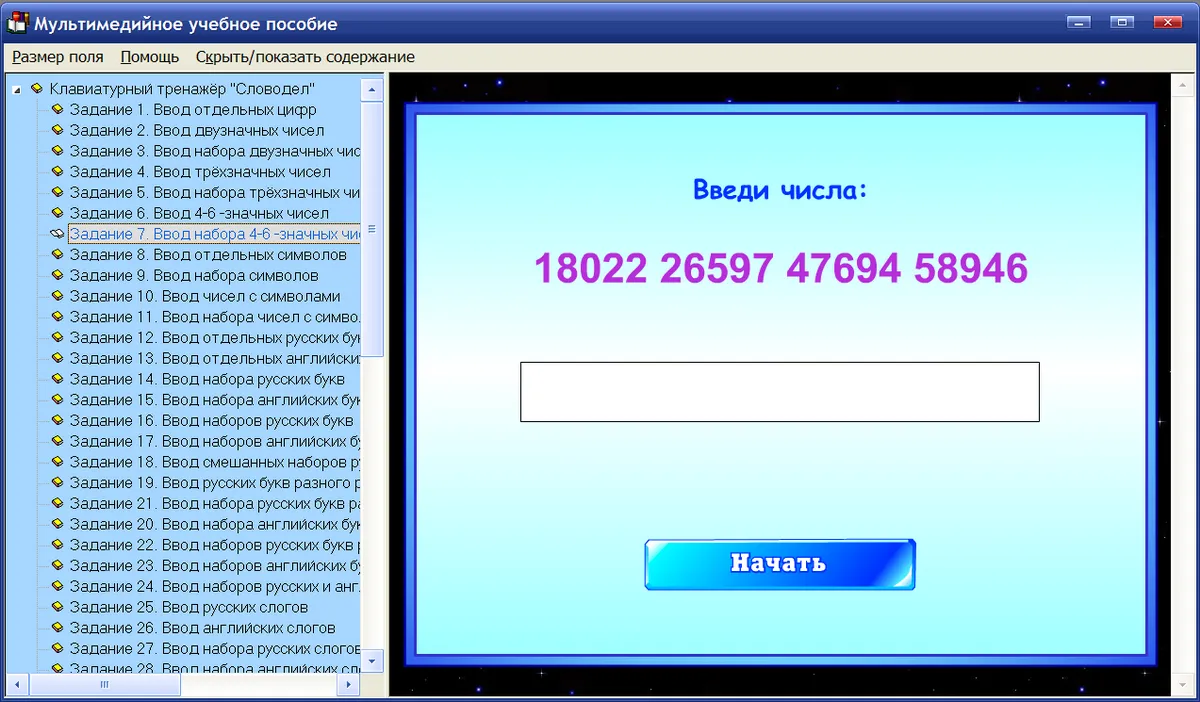Maximize the Мультимедийное учебное пособие window
This screenshot has width=1200, height=702.
[1121, 22]
